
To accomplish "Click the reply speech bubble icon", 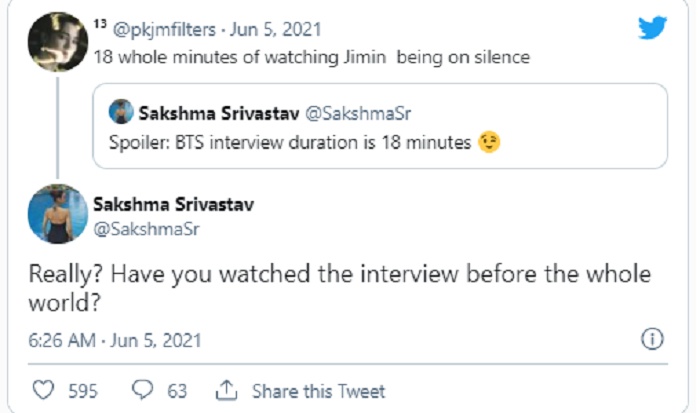I will click(142, 390).
